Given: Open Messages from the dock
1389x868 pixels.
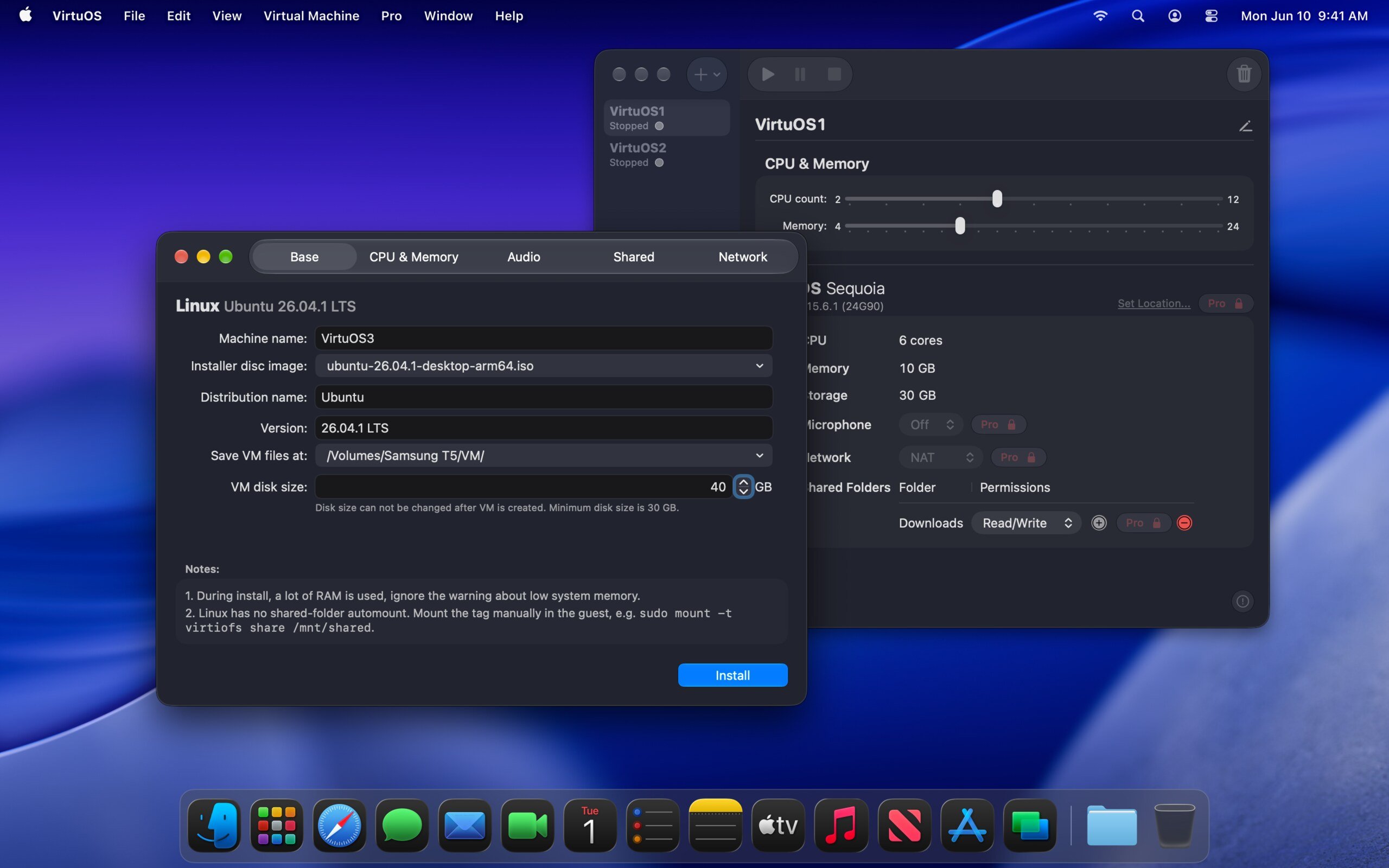Looking at the screenshot, I should pos(402,825).
